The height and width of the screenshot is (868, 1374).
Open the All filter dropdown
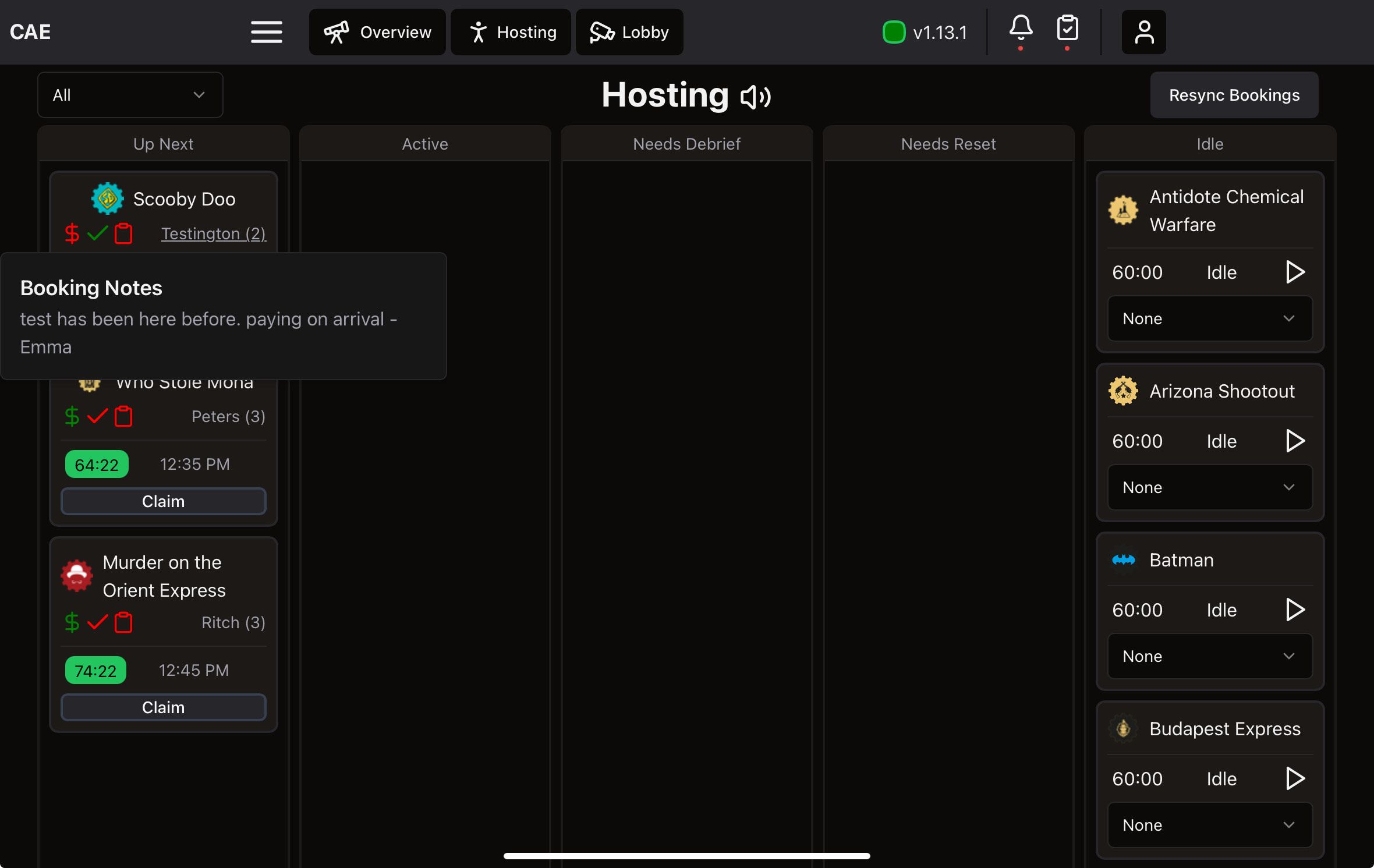pyautogui.click(x=130, y=95)
